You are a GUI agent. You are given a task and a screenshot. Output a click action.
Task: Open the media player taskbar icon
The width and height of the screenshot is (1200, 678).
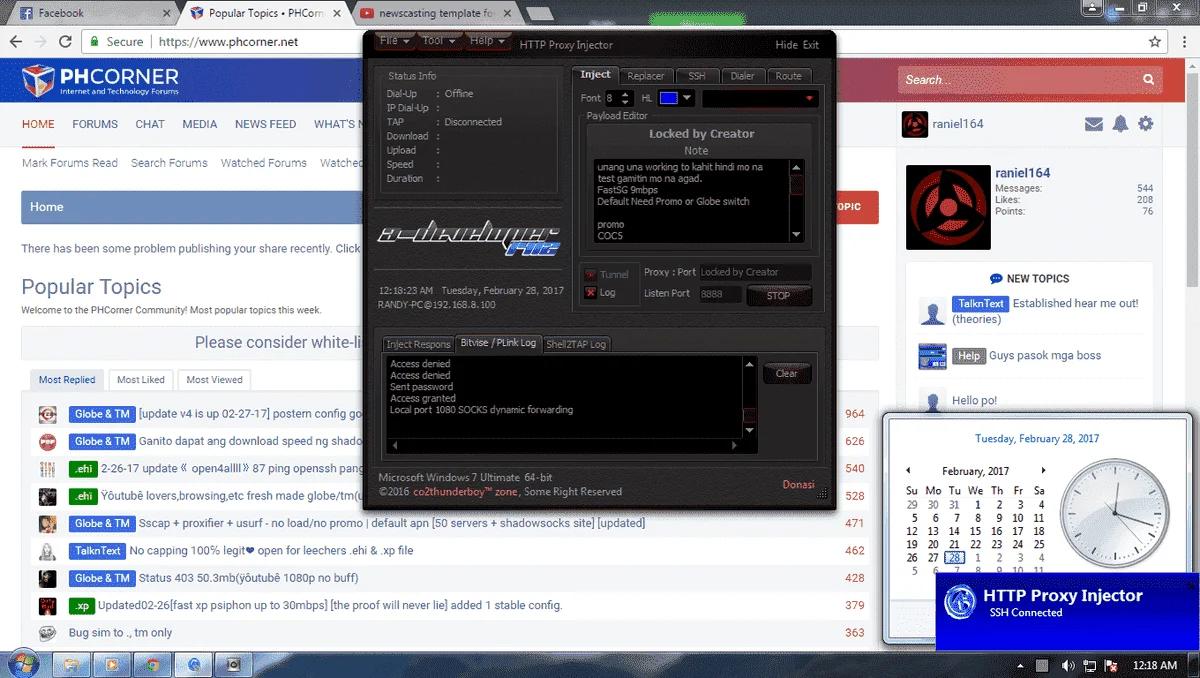112,664
